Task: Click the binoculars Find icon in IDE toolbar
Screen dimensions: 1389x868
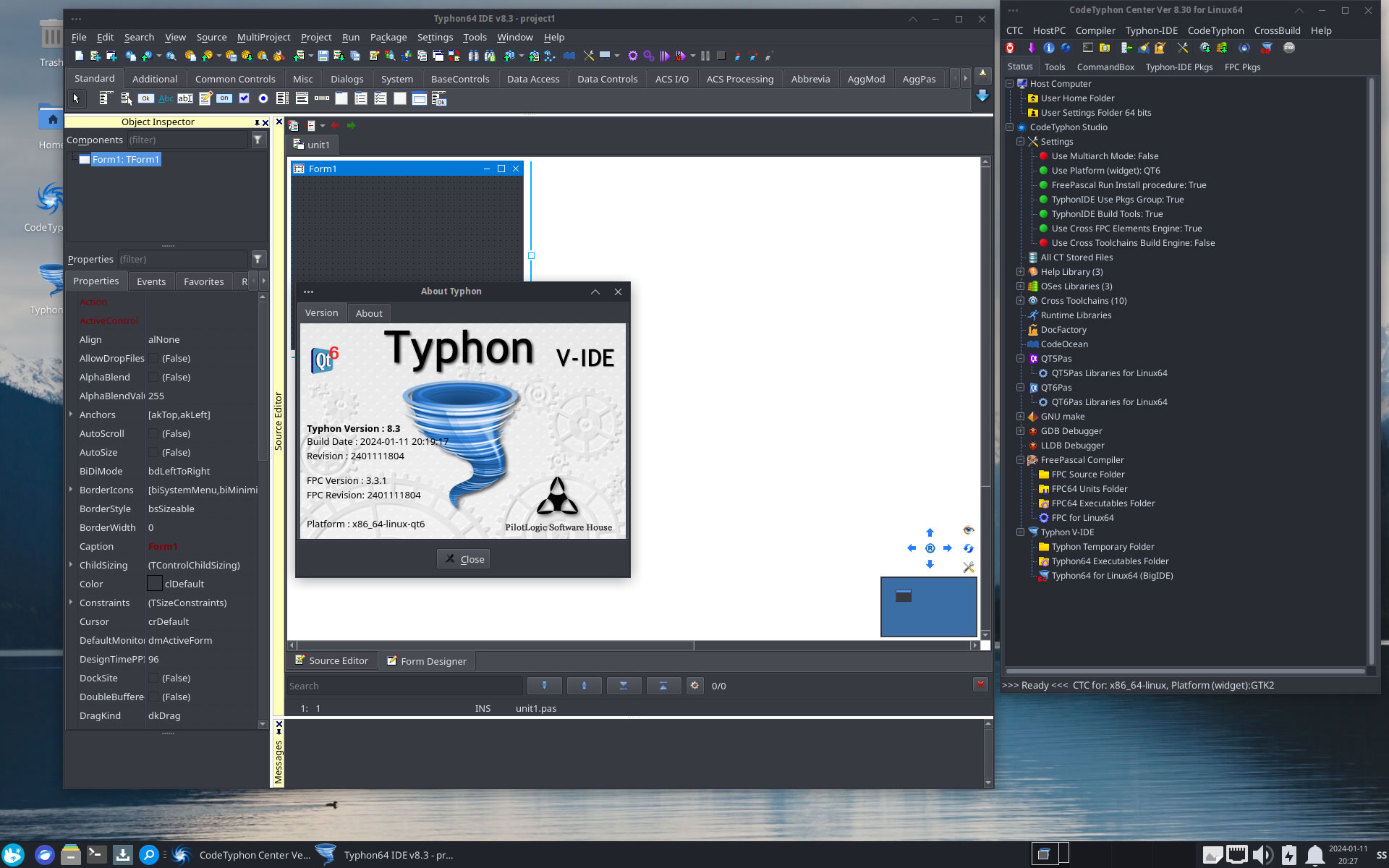Action: coord(474,56)
